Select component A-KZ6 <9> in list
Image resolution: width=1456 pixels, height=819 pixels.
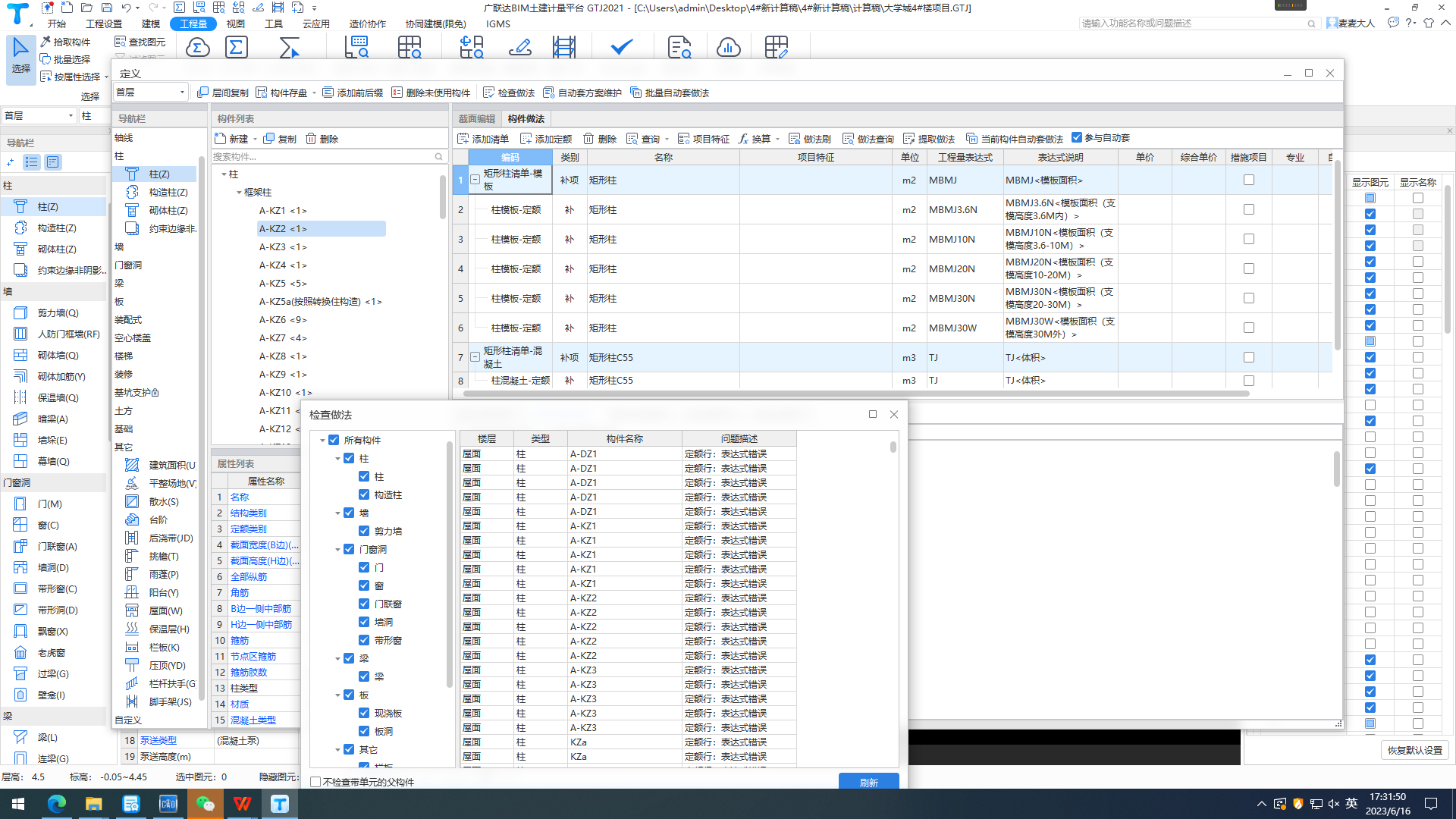click(x=283, y=320)
